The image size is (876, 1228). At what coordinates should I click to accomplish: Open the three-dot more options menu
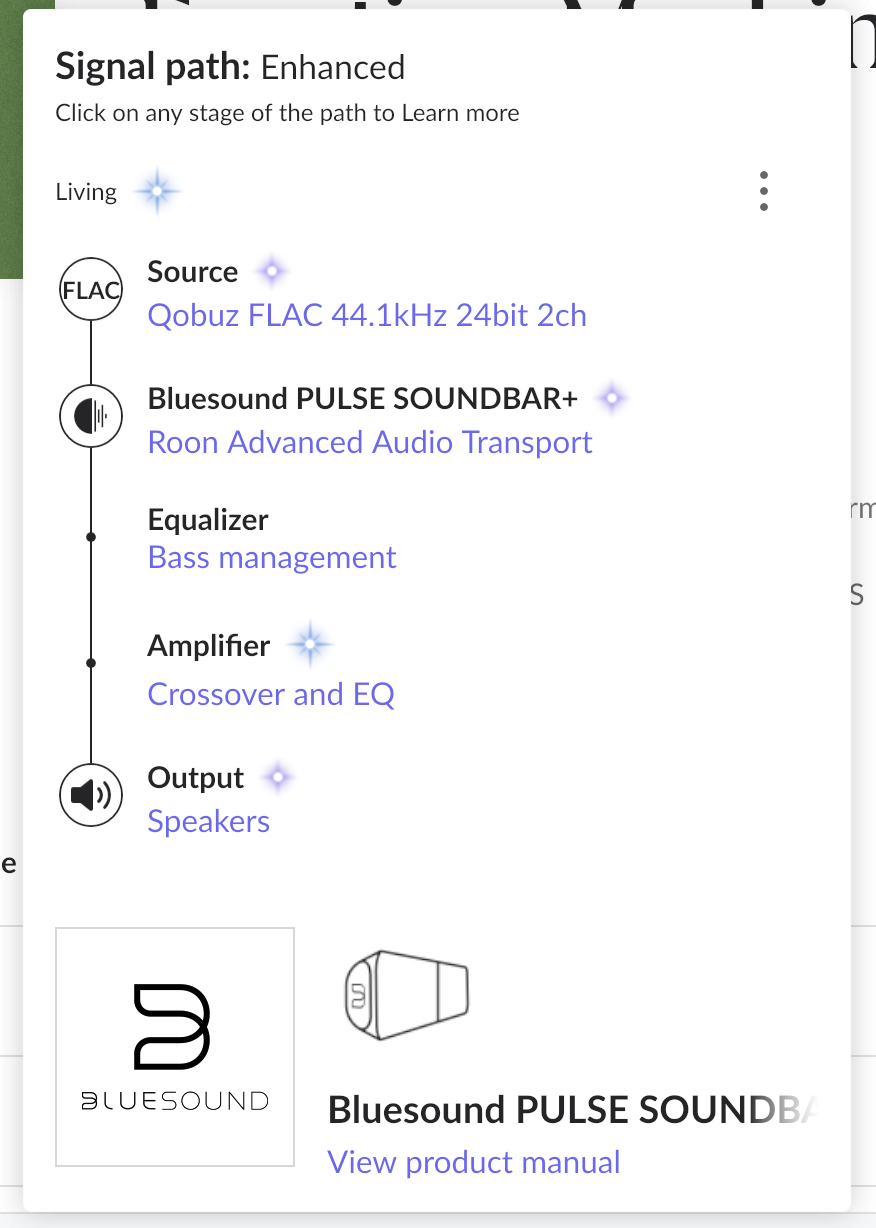click(x=764, y=191)
